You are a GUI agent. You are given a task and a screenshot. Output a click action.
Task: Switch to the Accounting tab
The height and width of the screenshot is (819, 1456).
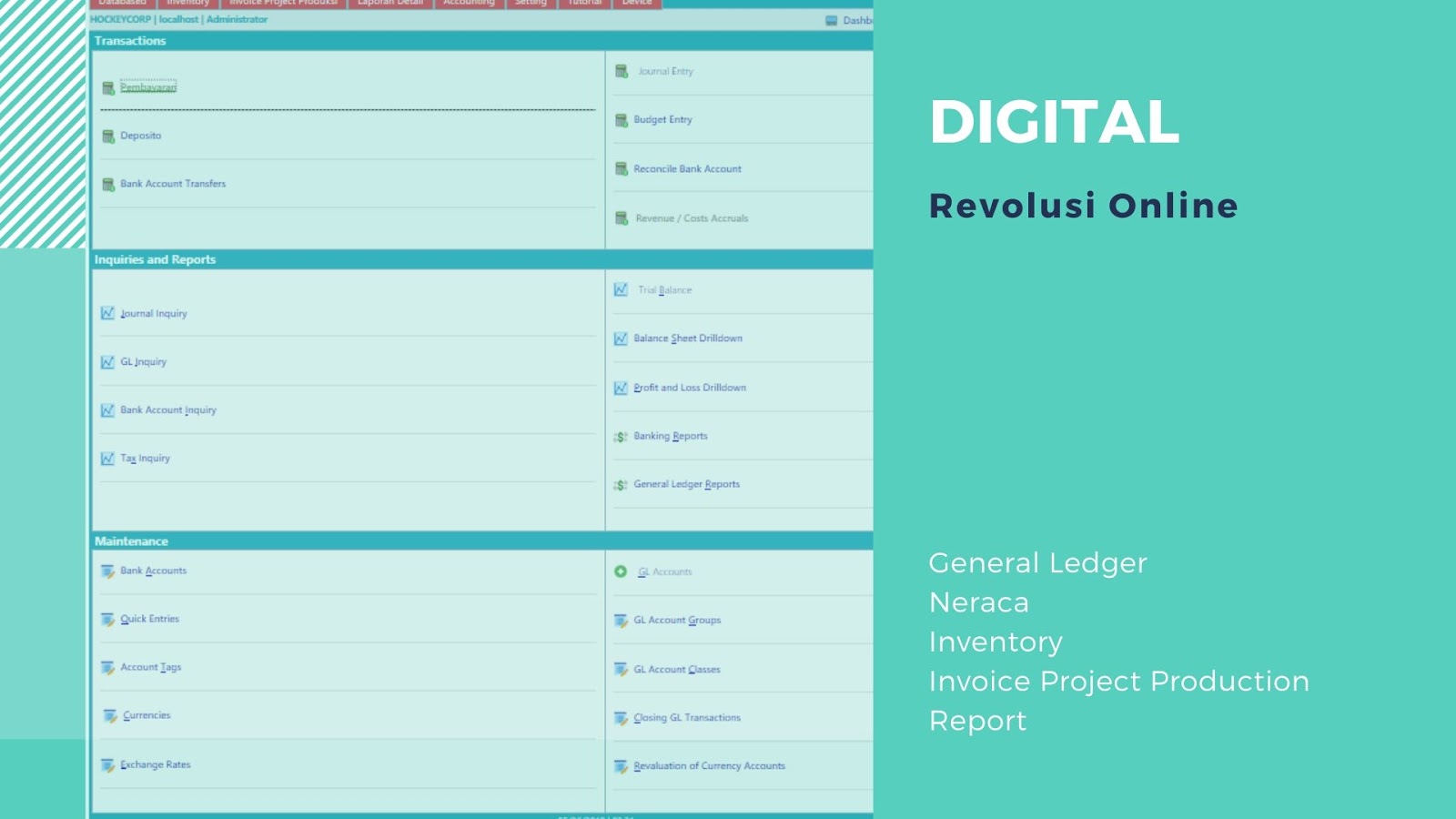[469, 4]
